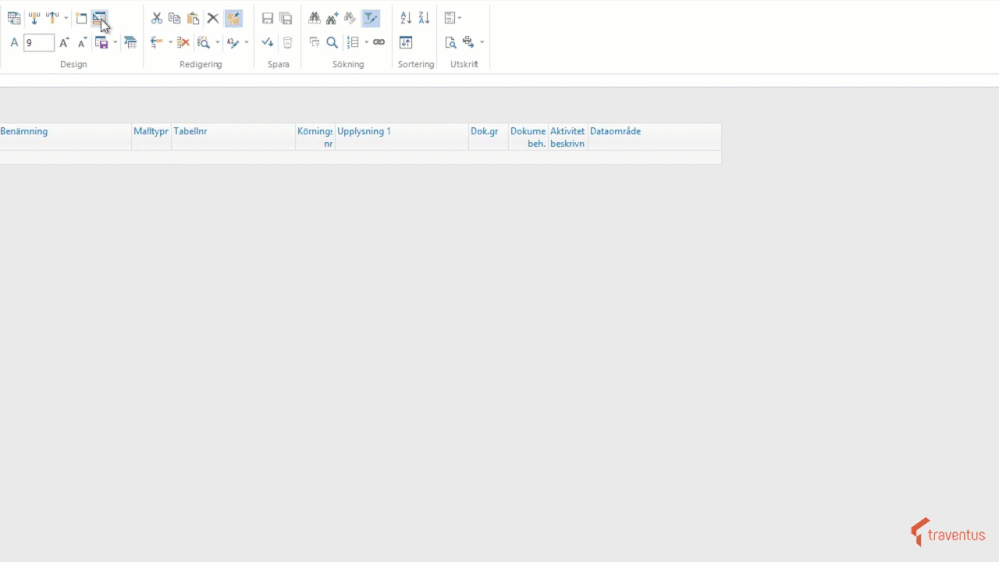Decrease font size with smaller A icon
Image resolution: width=999 pixels, height=562 pixels.
(x=82, y=43)
